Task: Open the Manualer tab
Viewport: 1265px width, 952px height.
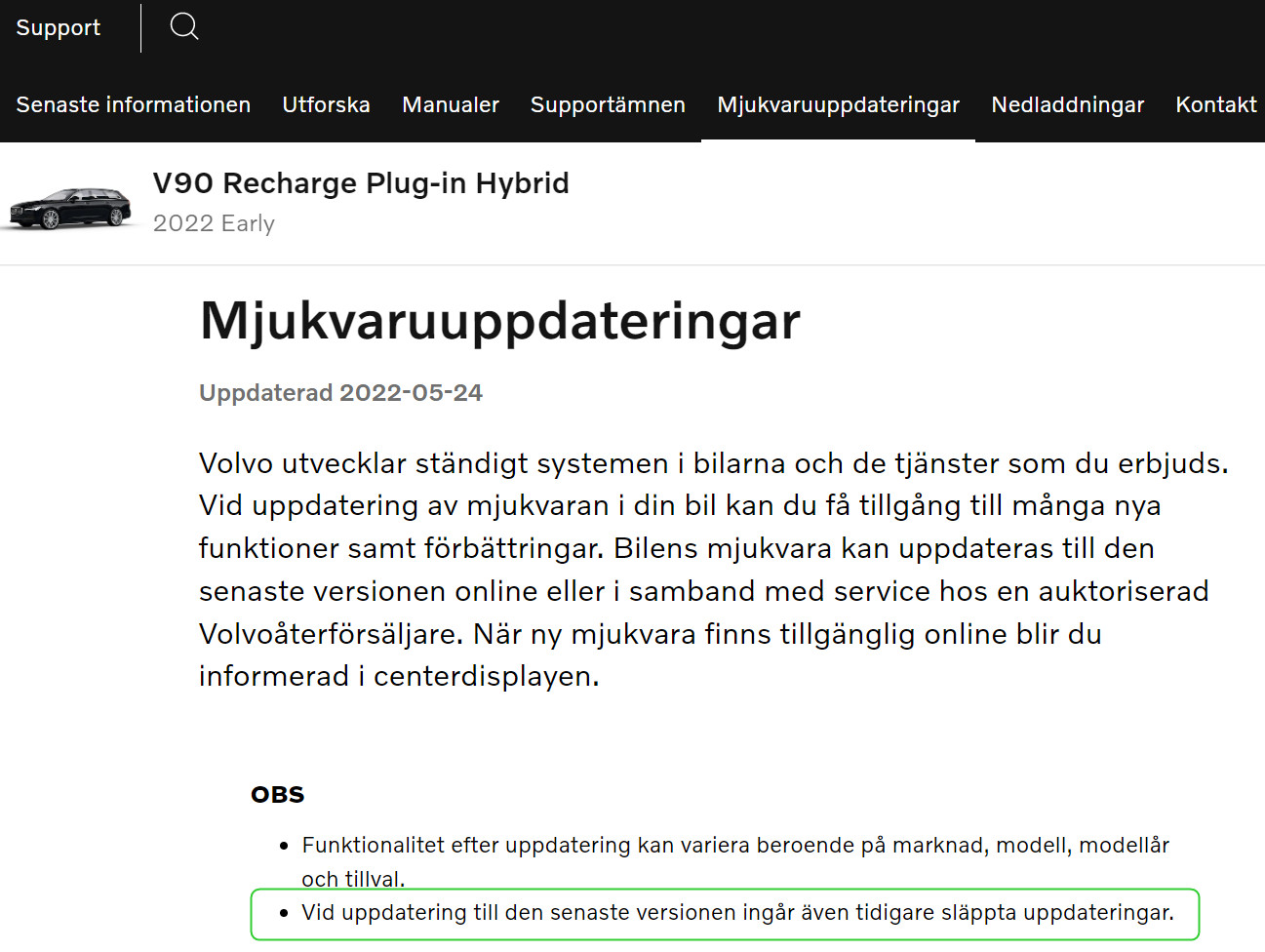Action: (x=451, y=104)
